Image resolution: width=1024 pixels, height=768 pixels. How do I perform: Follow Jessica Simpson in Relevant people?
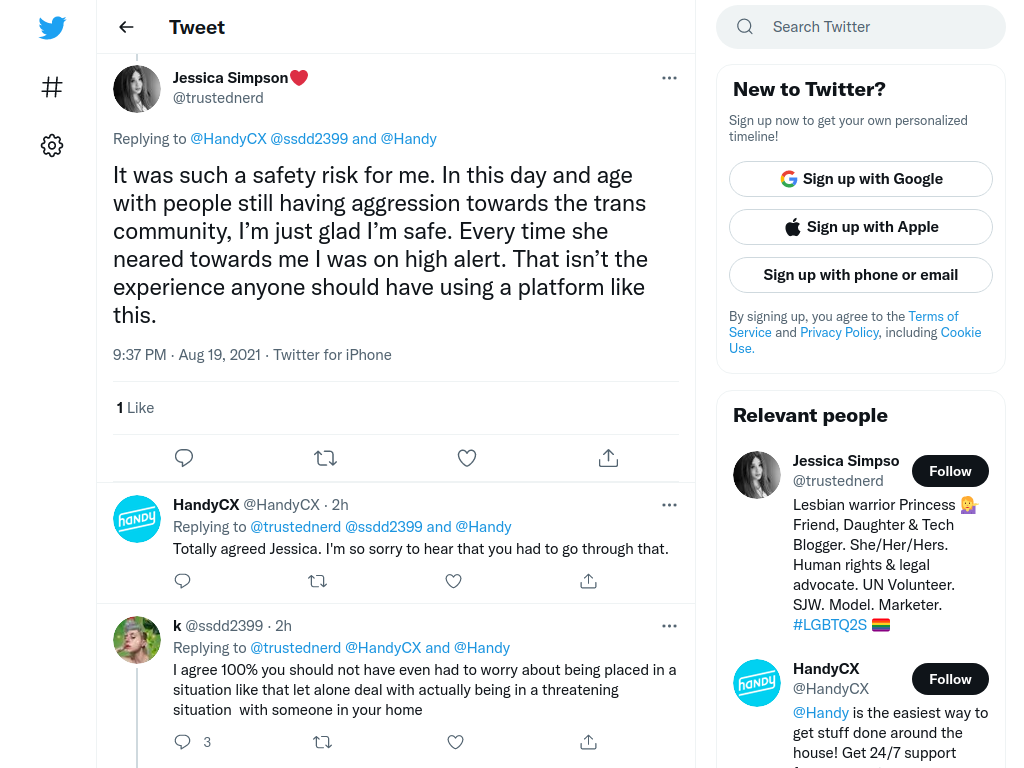[x=950, y=471]
